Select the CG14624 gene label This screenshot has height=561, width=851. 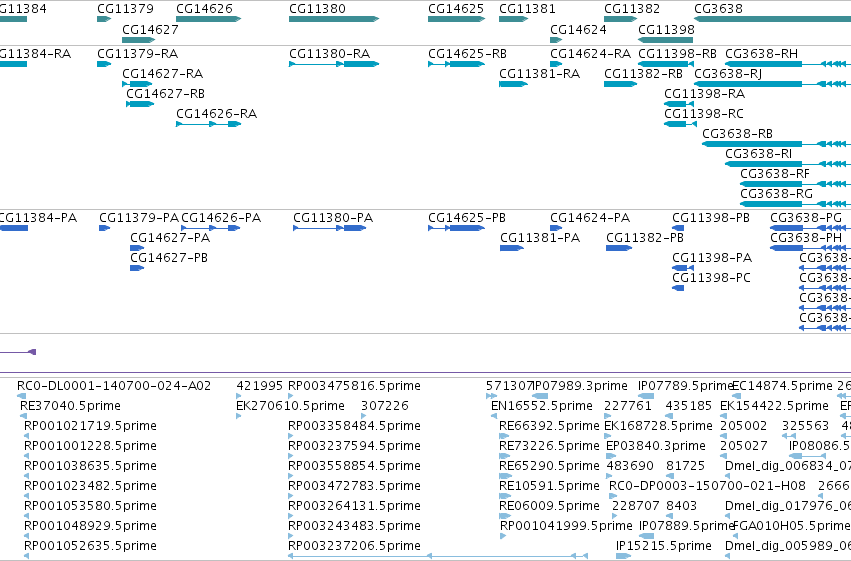tap(578, 29)
